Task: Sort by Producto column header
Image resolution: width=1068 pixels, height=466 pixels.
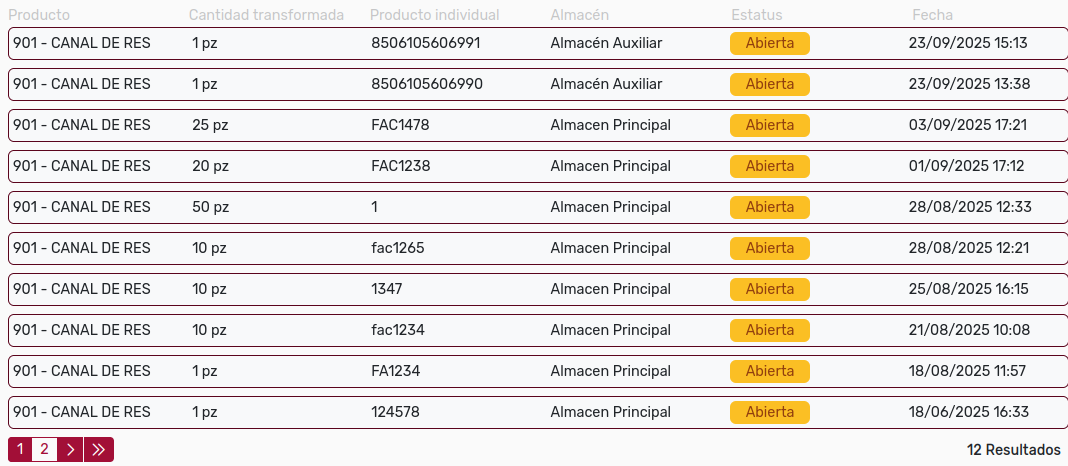Action: 39,15
